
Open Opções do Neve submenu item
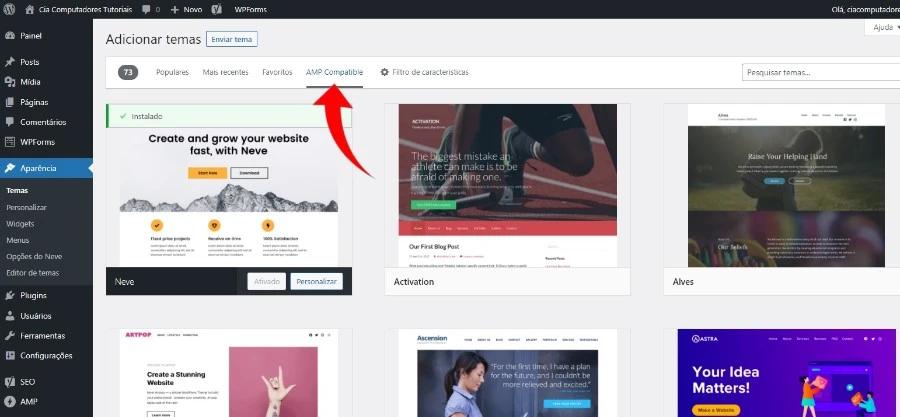(34, 256)
